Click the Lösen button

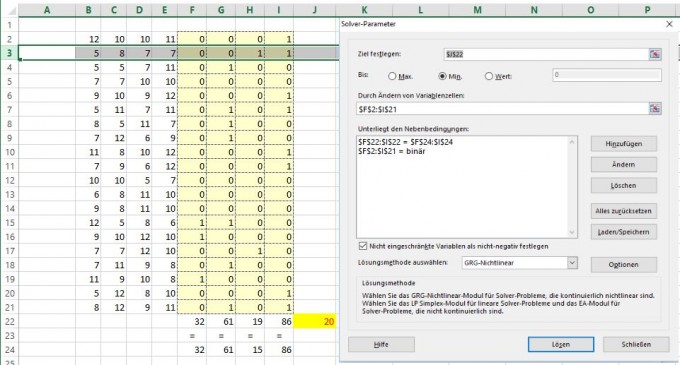tap(561, 345)
